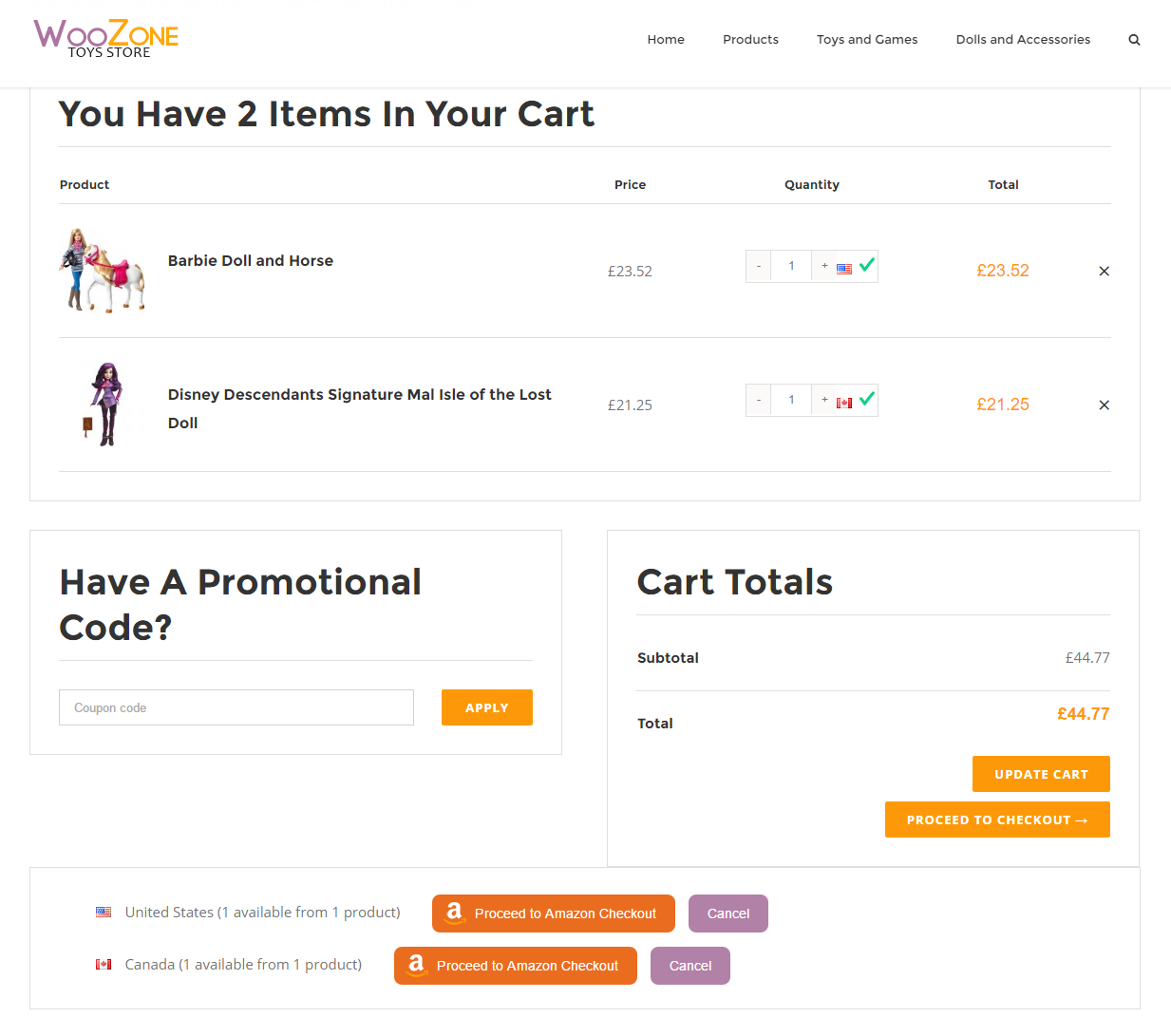Open Barbie Doll and Horse product thumbnail
This screenshot has width=1171, height=1036.
point(103,271)
